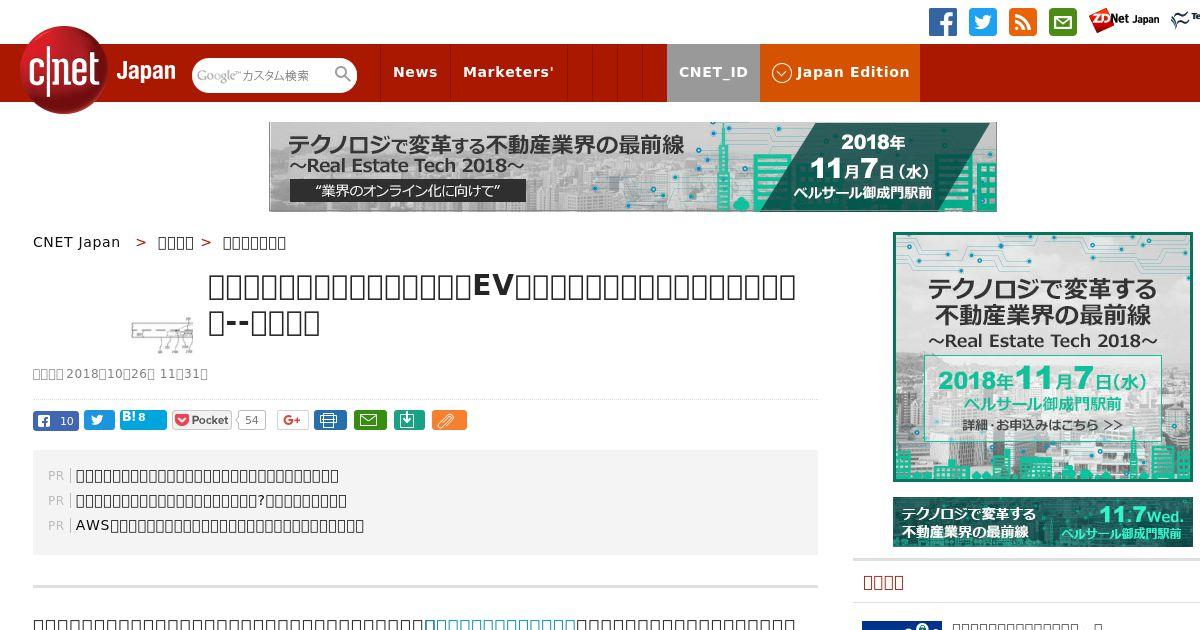
Task: Print the article via printer icon
Action: 330,420
